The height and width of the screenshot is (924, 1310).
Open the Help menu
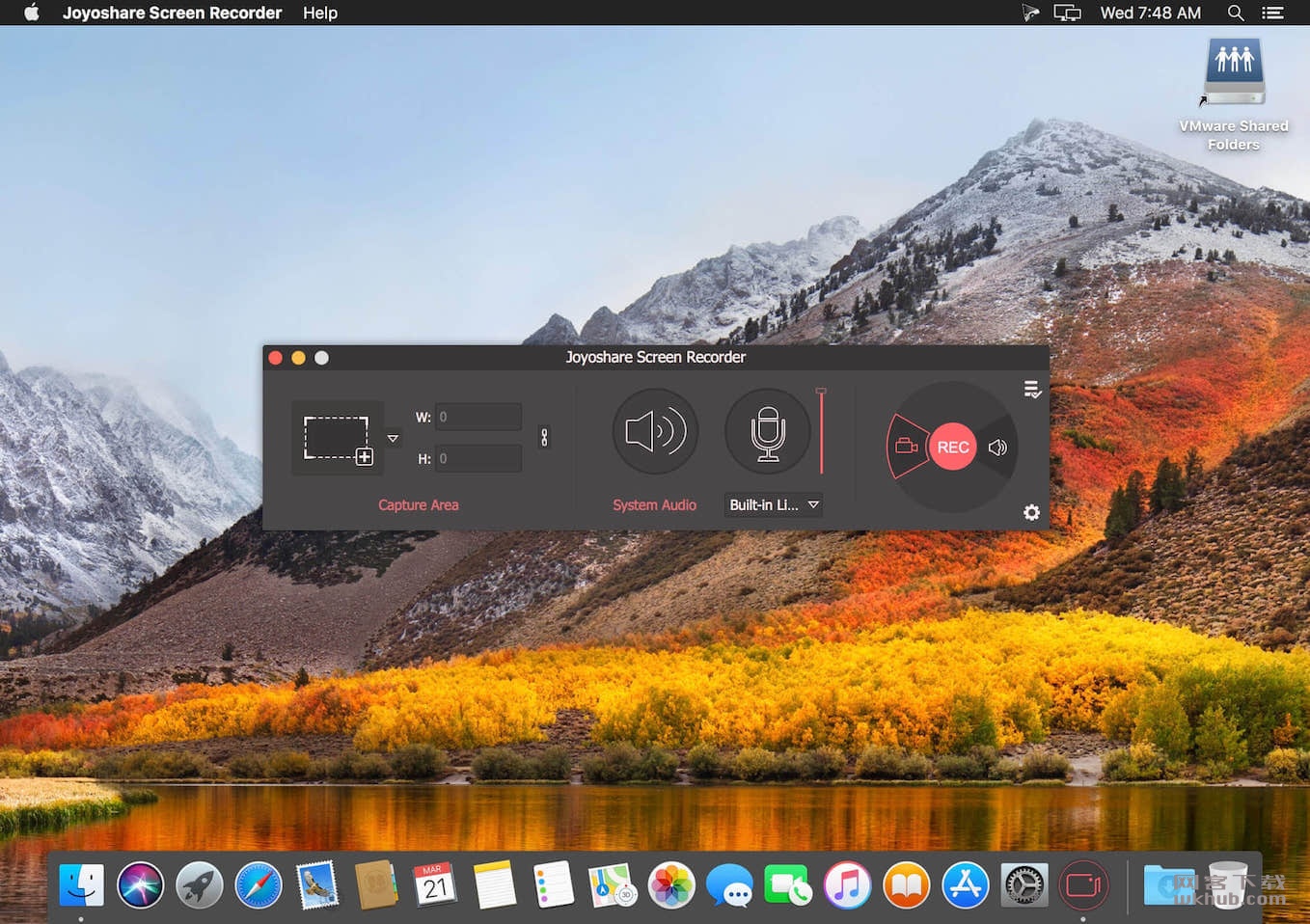coord(320,13)
